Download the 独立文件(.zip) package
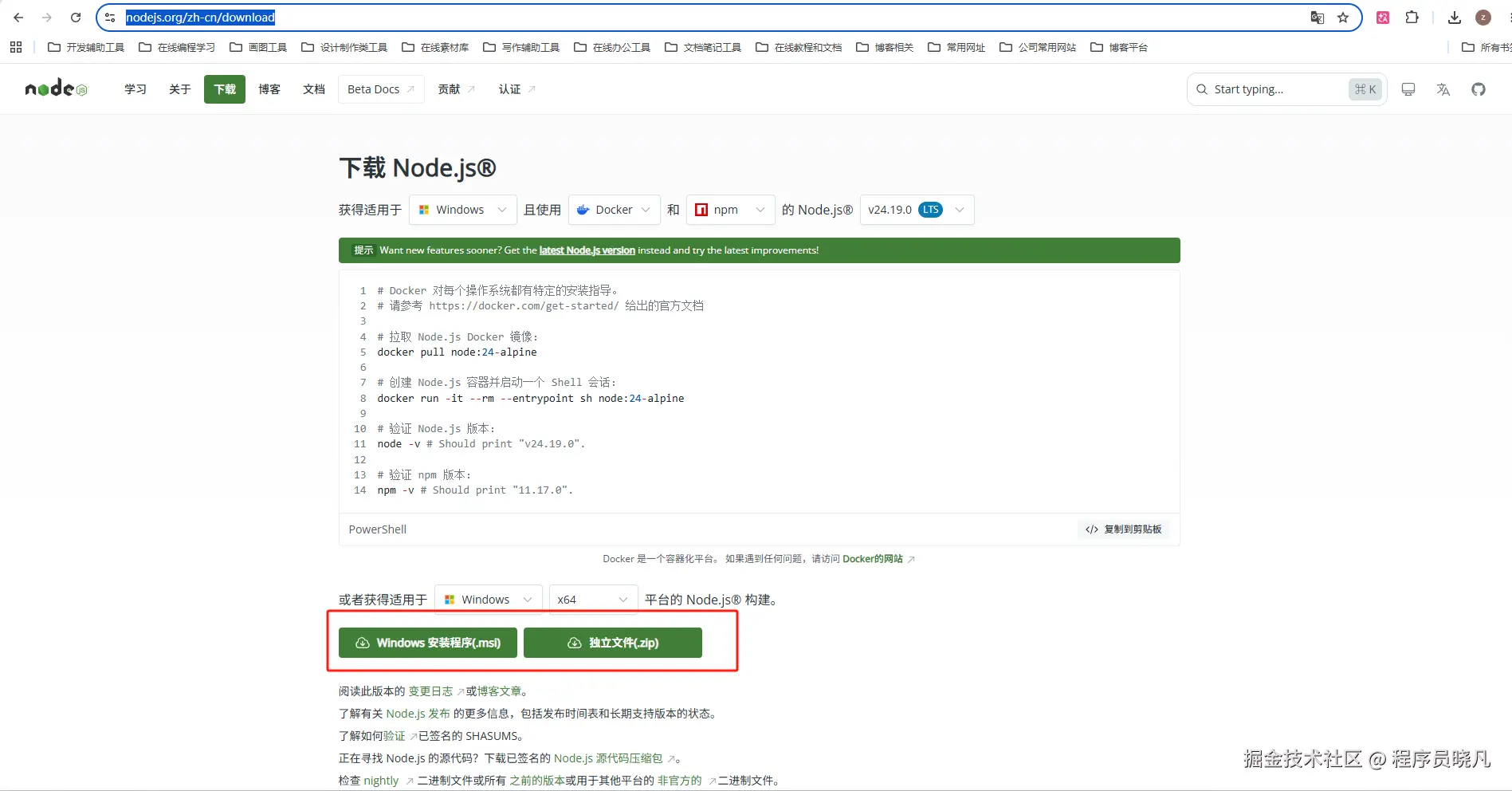 coord(613,643)
